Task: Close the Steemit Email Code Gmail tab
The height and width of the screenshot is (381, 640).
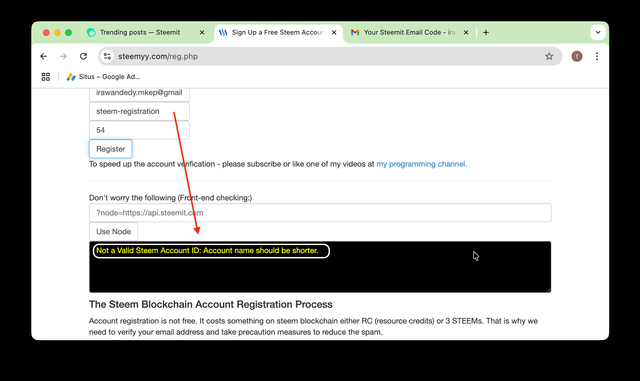Action: 466,32
